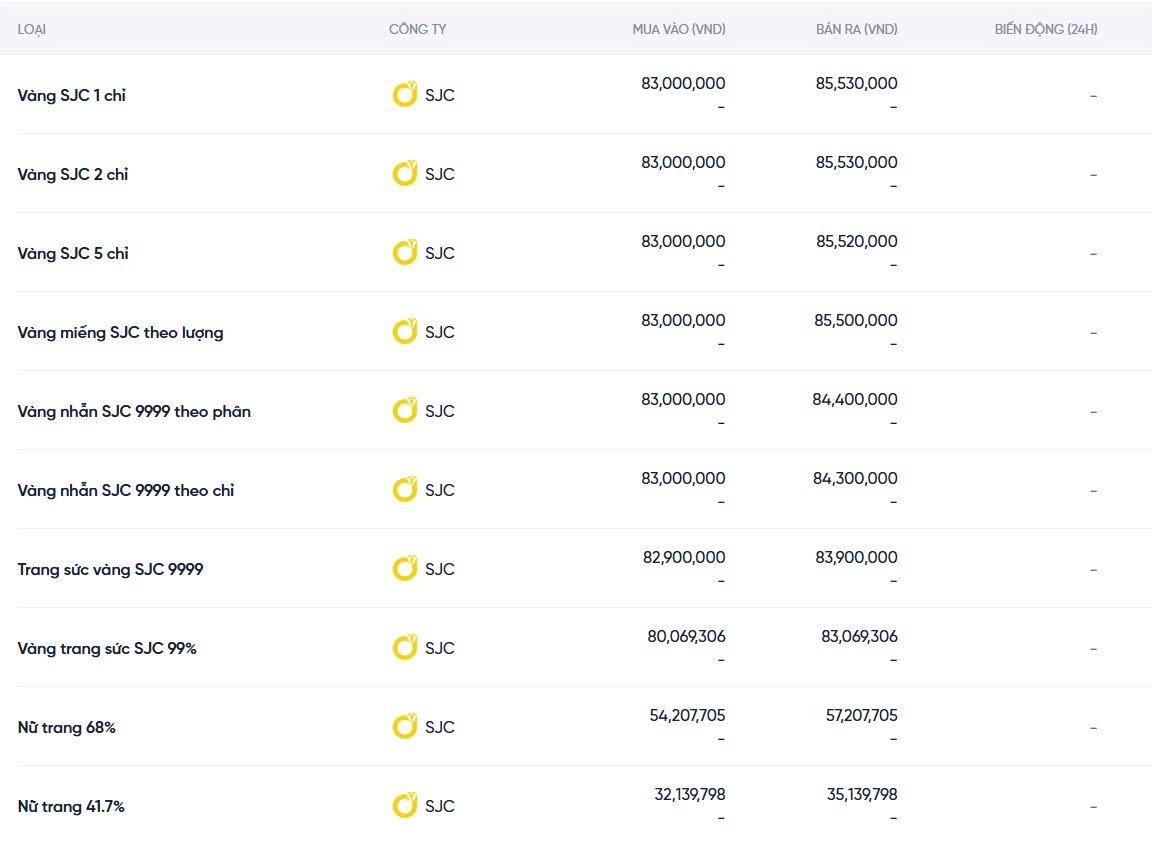
Task: Sort by BÁN RA (VND) column header
Action: (x=856, y=29)
